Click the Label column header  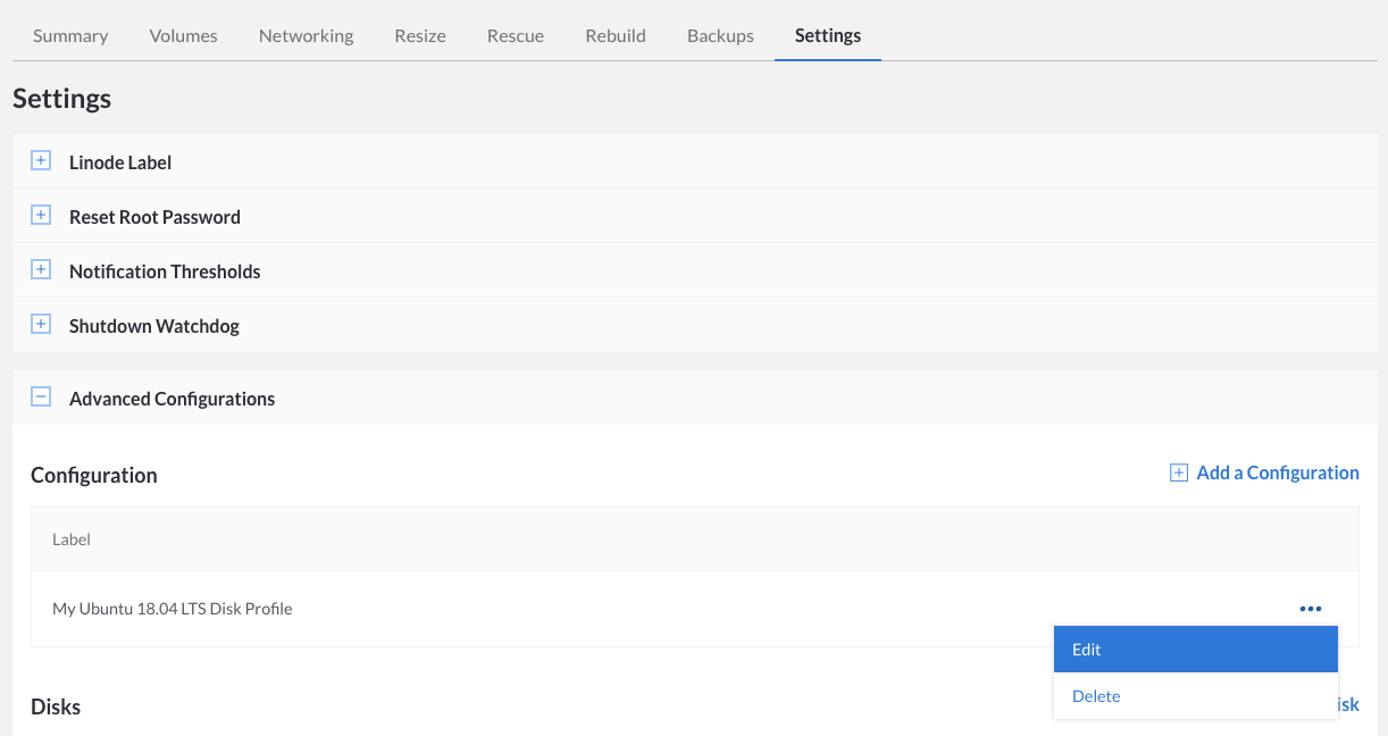(x=69, y=539)
